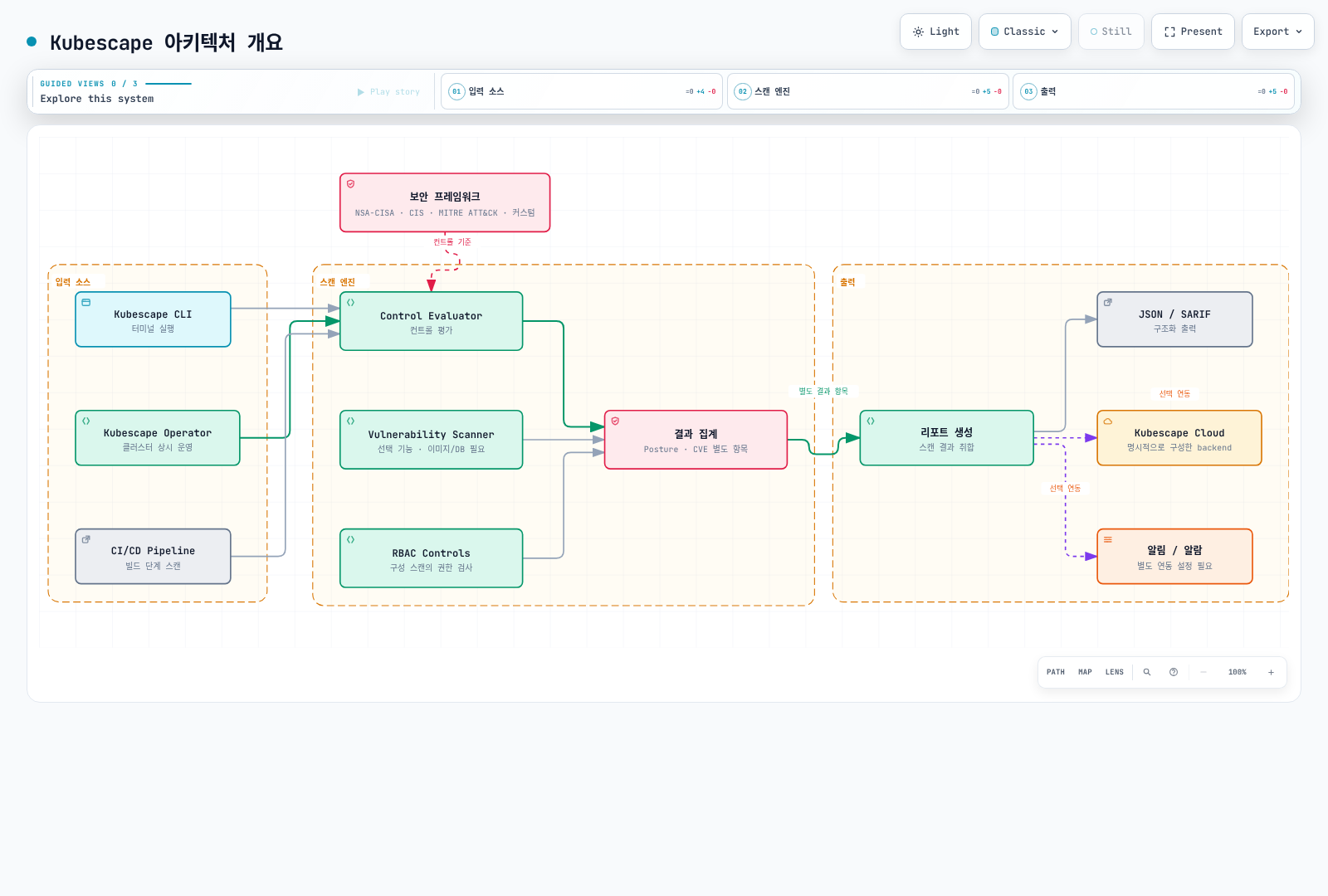Zoom in with the plus icon
1328x896 pixels.
pos(1271,672)
